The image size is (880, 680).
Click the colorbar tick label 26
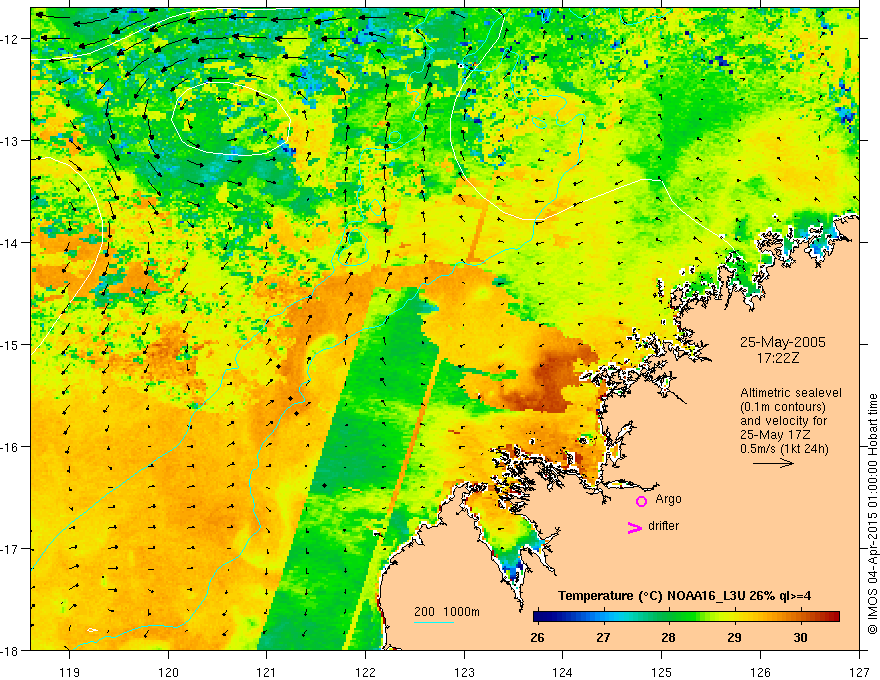(537, 637)
